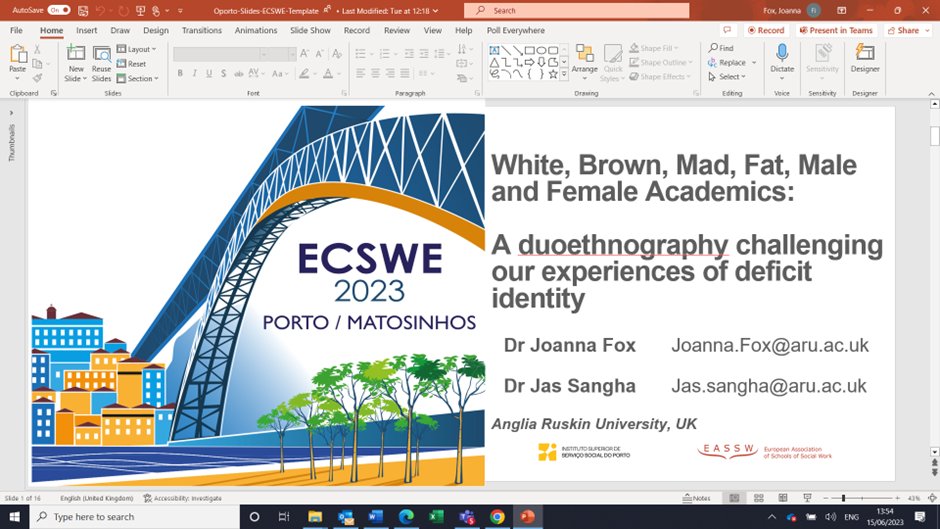Image resolution: width=940 pixels, height=529 pixels.
Task: Click the Center align icon
Action: [375, 73]
